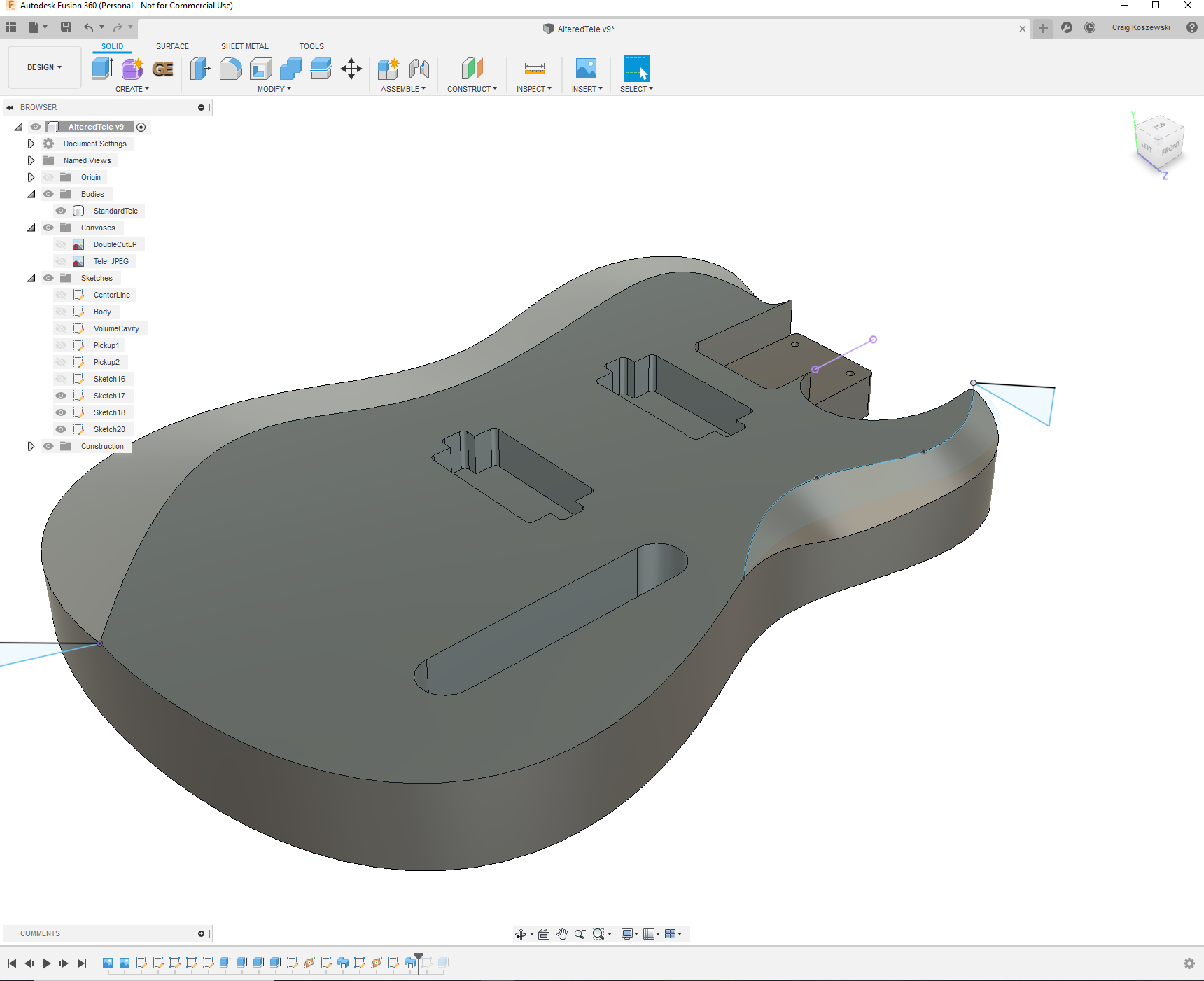Click the Offset Plane construct icon

(x=472, y=69)
